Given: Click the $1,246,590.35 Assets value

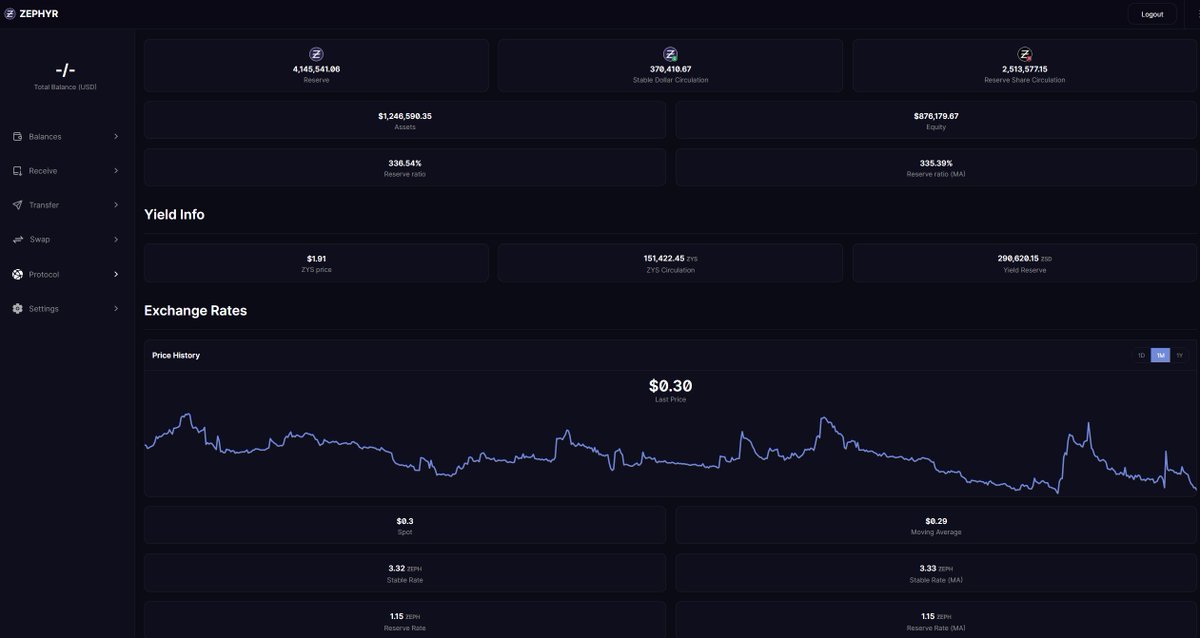Looking at the screenshot, I should [x=405, y=116].
